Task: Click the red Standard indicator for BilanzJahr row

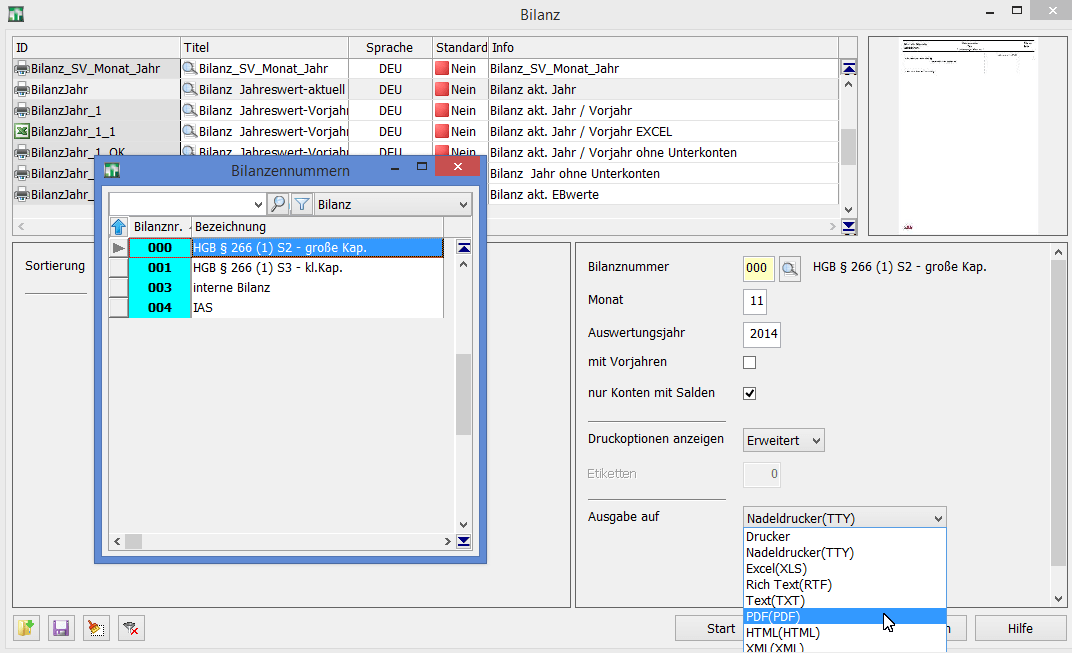Action: 442,90
